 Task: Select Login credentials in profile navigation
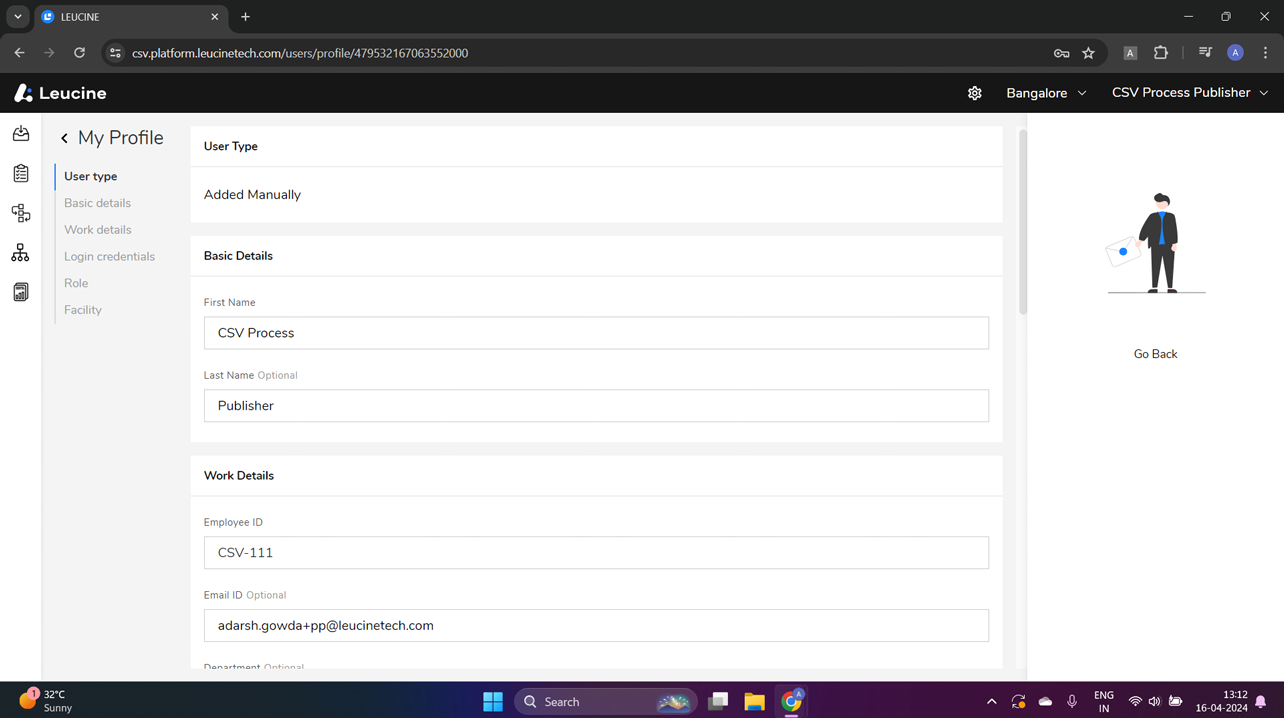tap(109, 256)
